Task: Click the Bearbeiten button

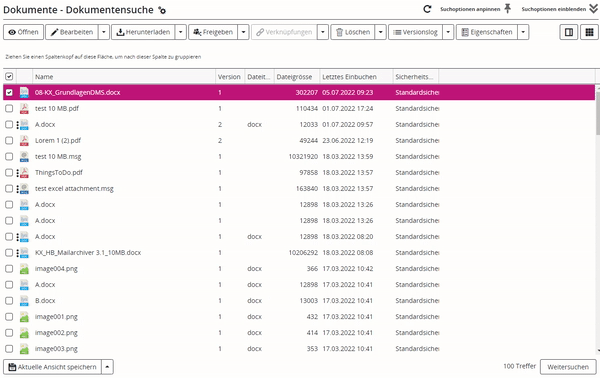Action: point(72,32)
